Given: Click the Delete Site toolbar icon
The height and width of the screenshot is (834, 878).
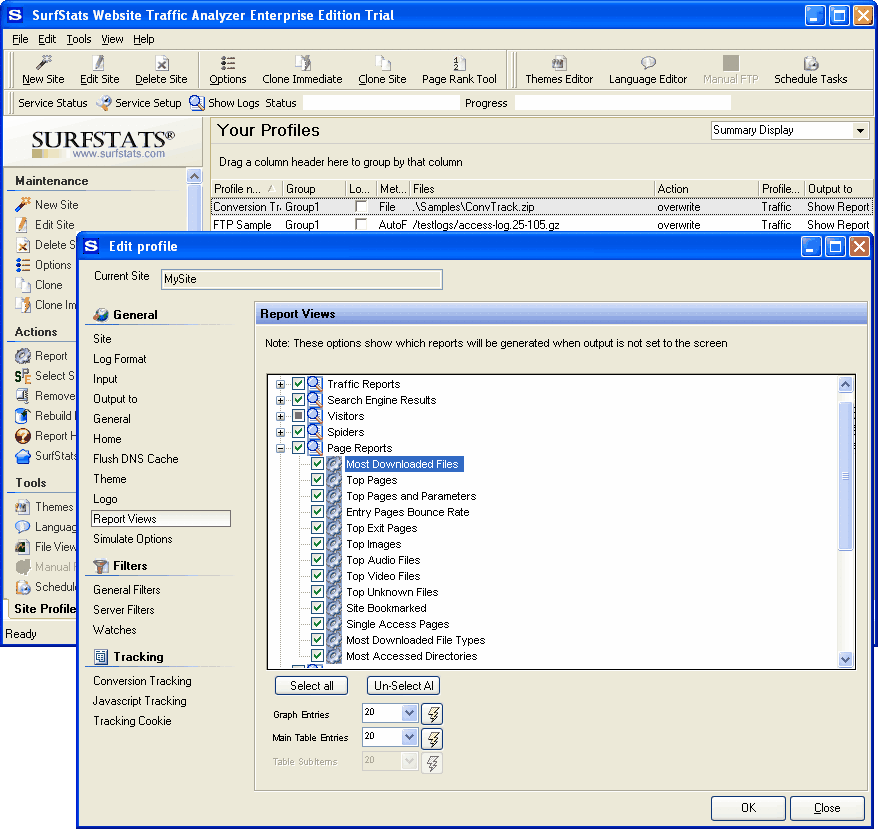Looking at the screenshot, I should 161,62.
